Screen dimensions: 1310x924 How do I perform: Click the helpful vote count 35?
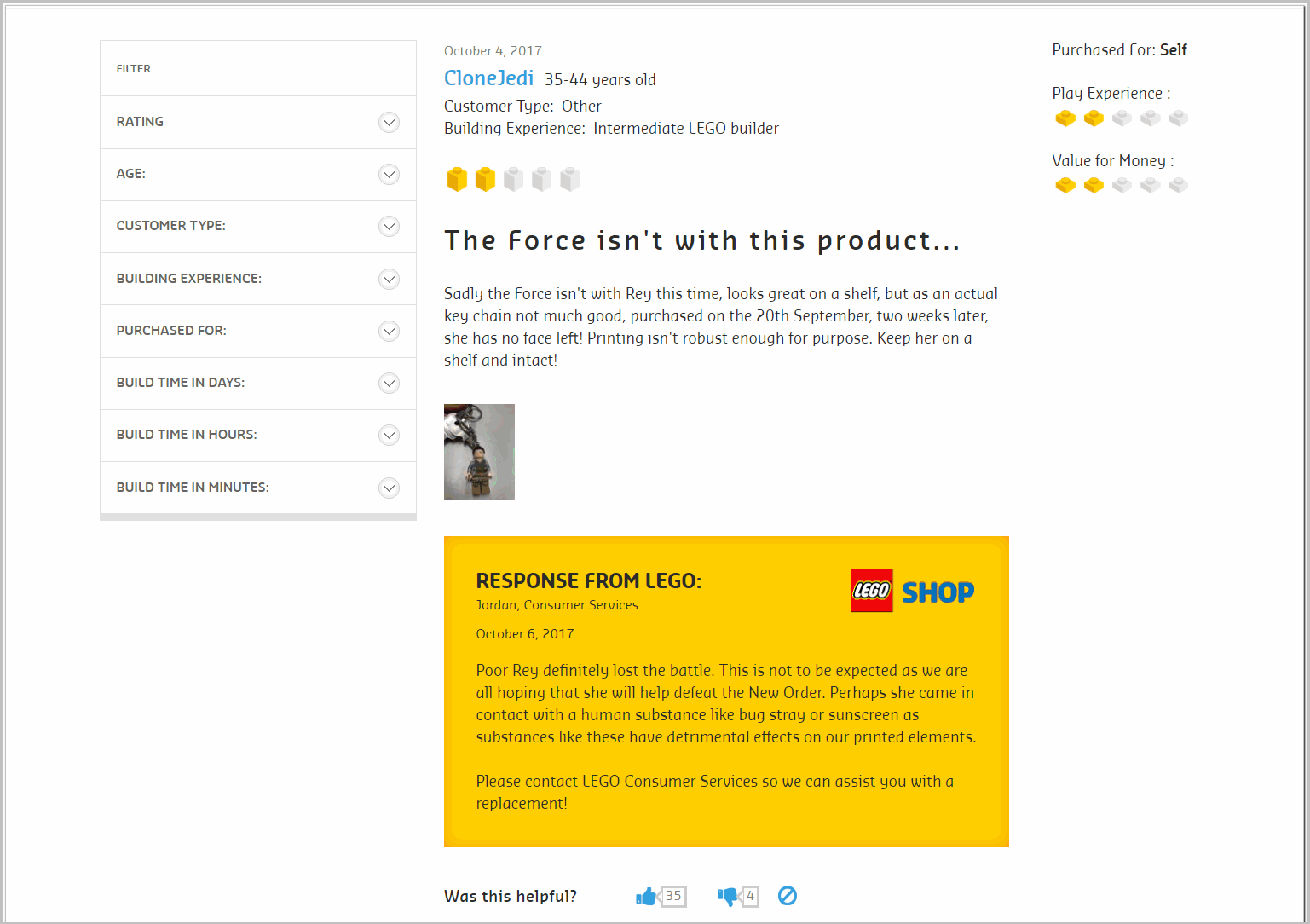pyautogui.click(x=673, y=896)
